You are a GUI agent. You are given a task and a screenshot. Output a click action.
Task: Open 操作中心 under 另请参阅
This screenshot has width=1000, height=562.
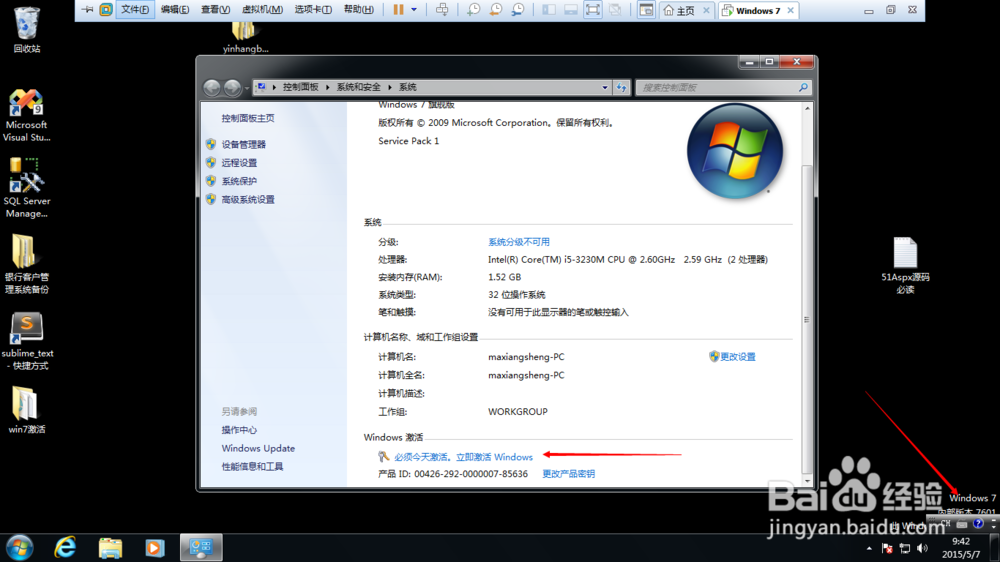point(239,430)
